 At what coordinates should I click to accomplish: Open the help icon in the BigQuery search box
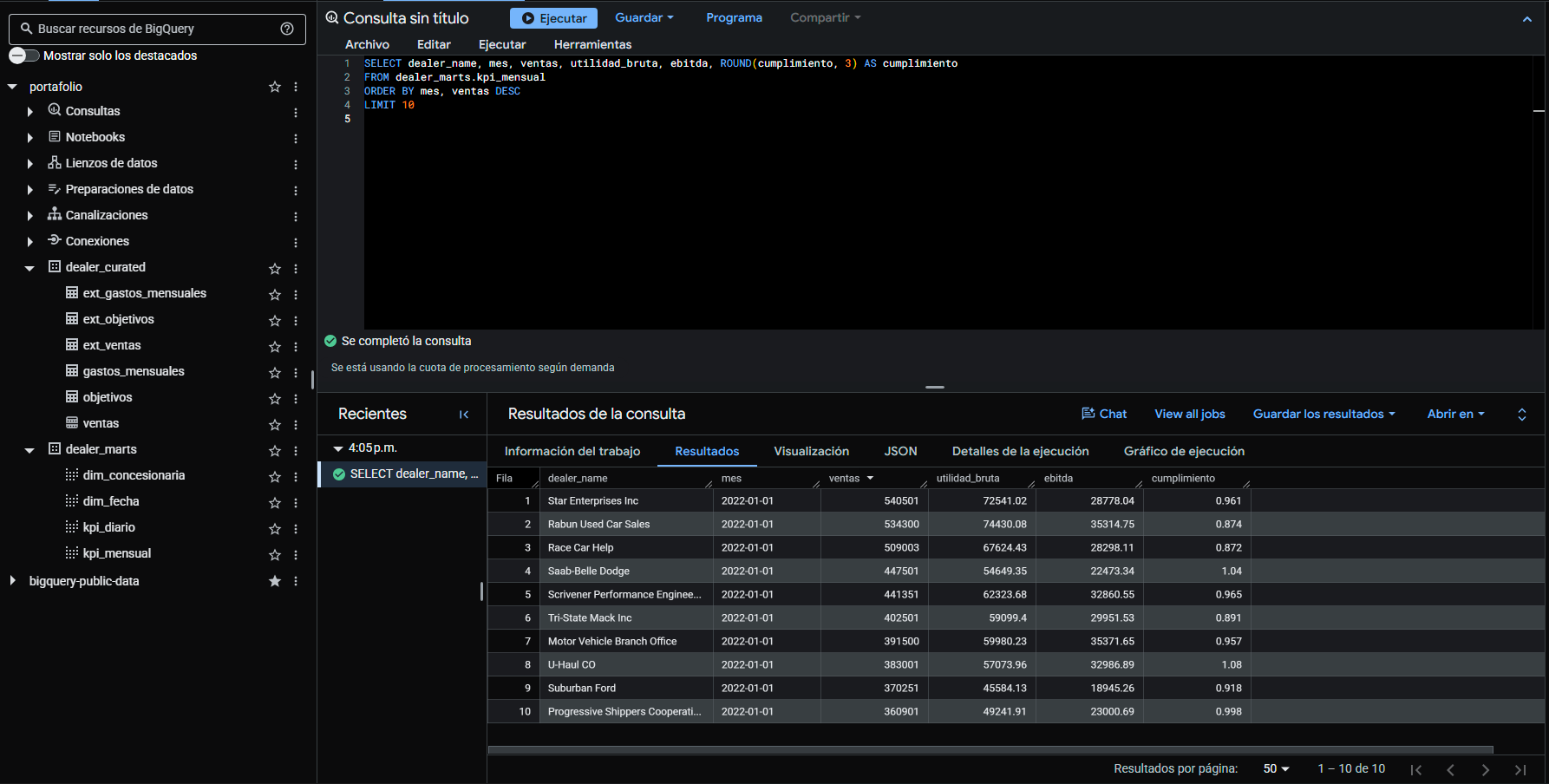click(287, 29)
